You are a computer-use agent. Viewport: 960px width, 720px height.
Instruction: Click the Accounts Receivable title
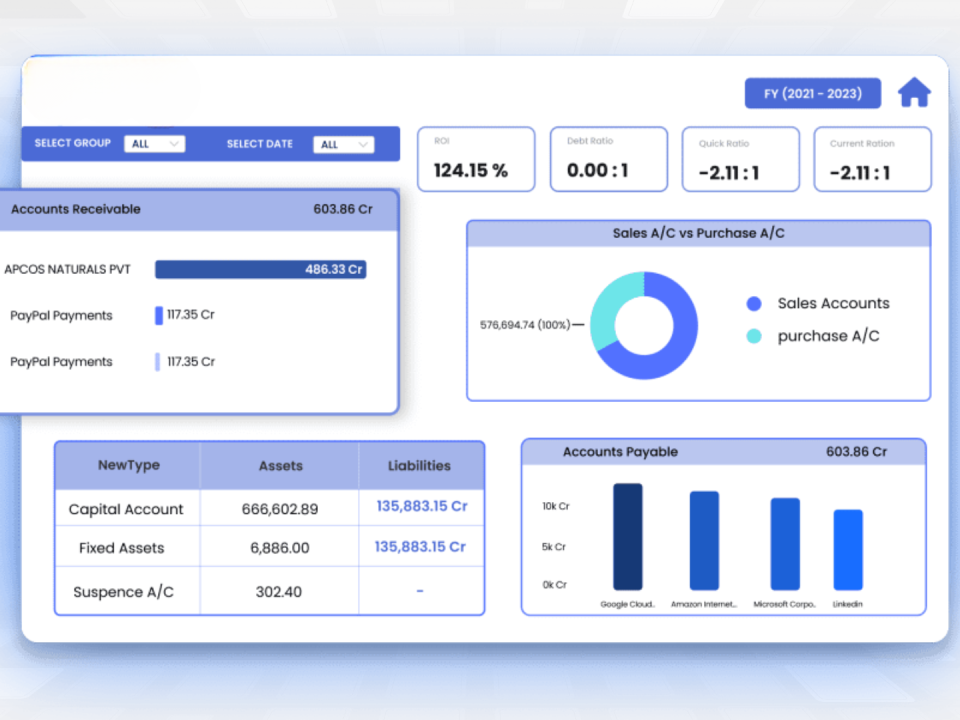[x=76, y=209]
